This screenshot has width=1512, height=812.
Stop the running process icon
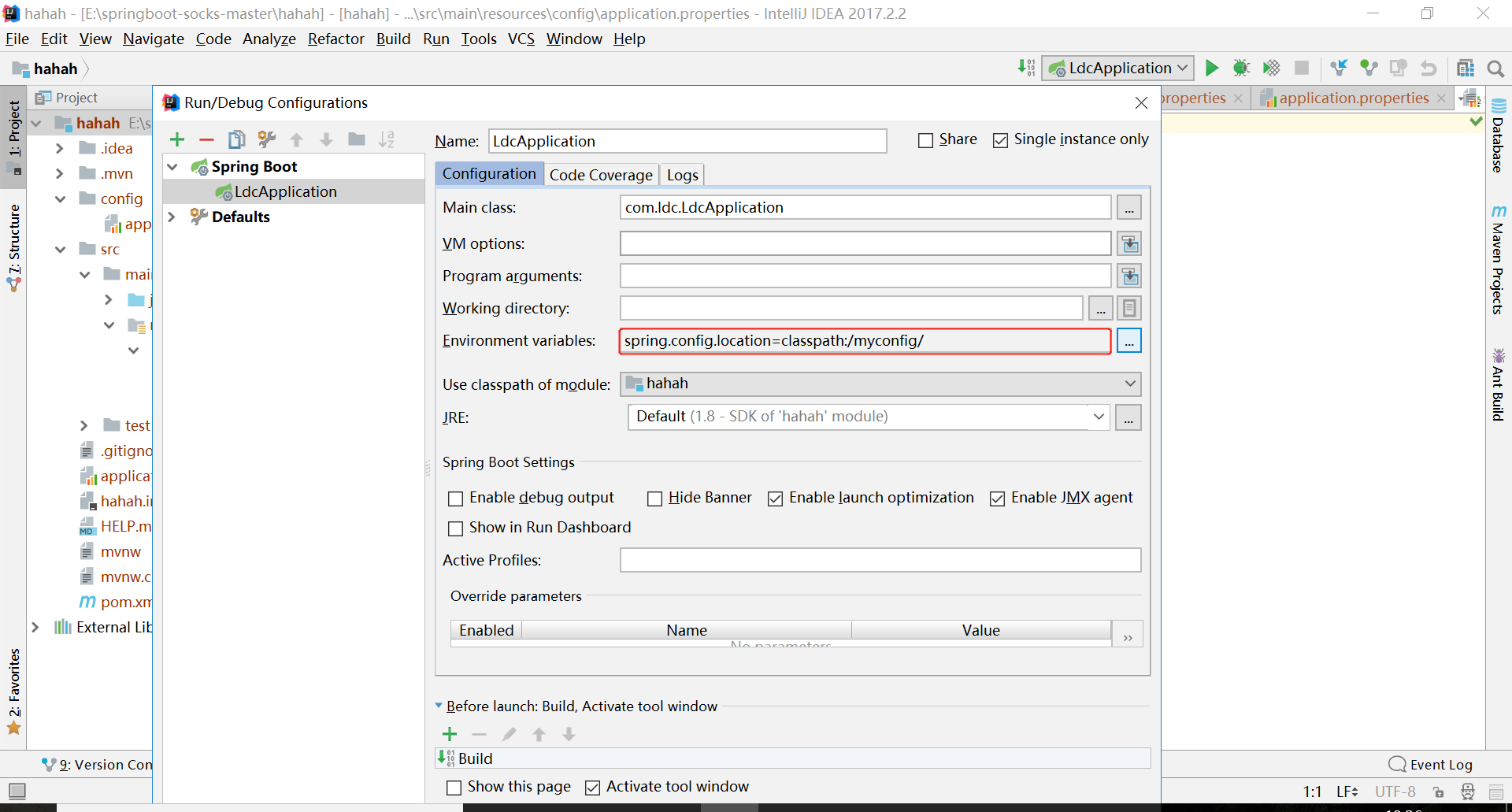click(1302, 69)
